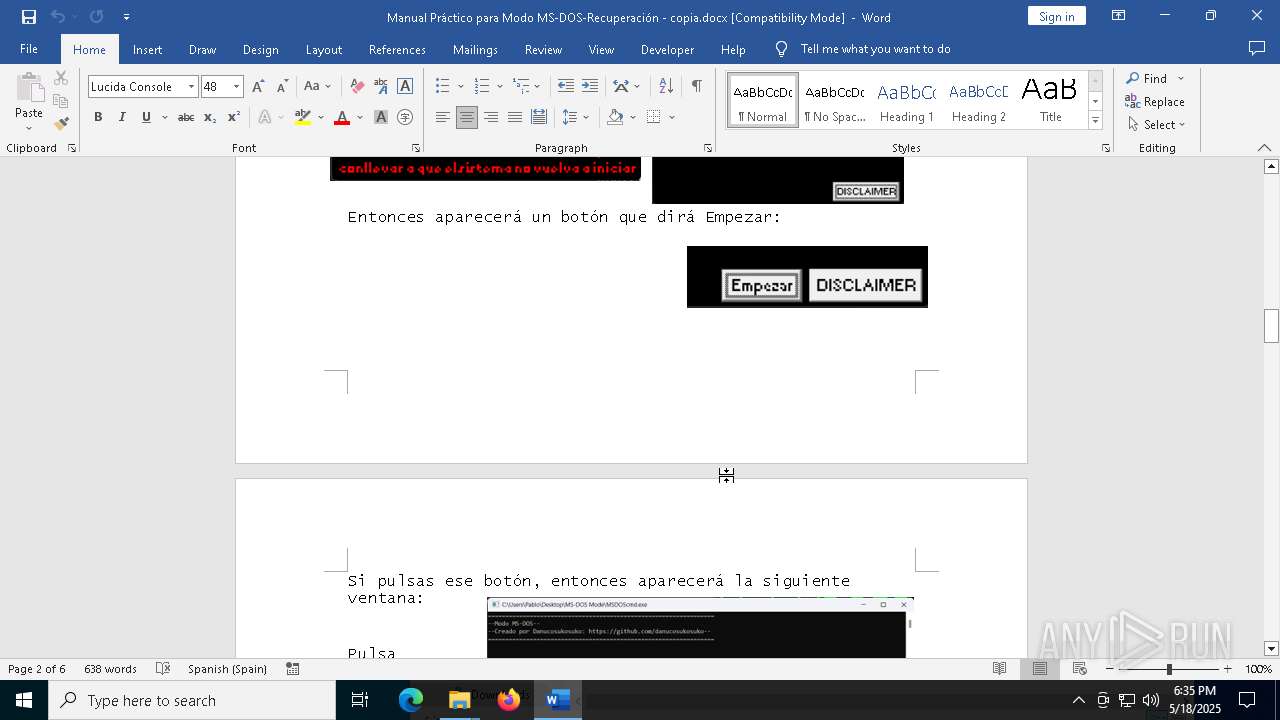Apply strikethrough formatting
The width and height of the screenshot is (1280, 720).
click(x=186, y=117)
